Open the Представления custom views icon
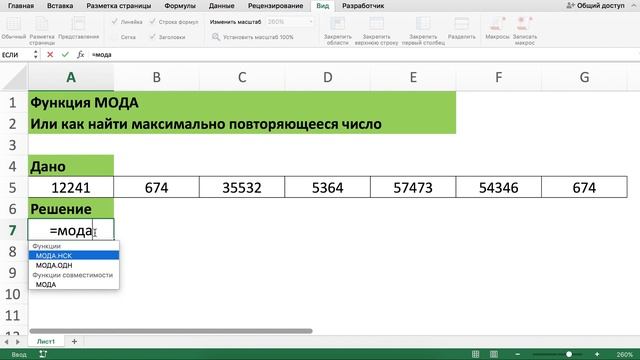640x360 pixels. click(78, 24)
